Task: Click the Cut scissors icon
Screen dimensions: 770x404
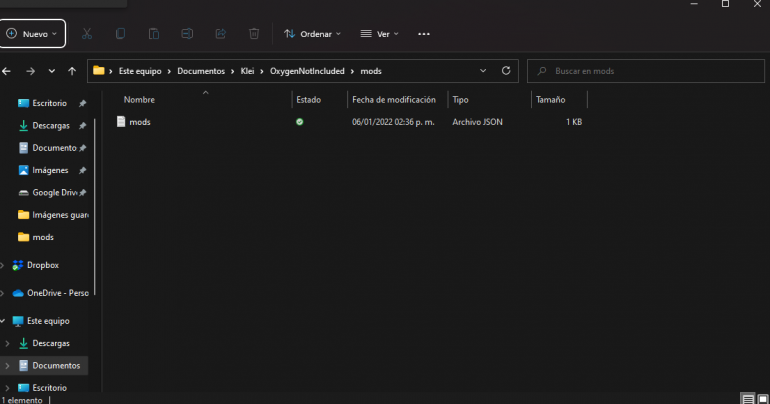Action: pos(87,34)
